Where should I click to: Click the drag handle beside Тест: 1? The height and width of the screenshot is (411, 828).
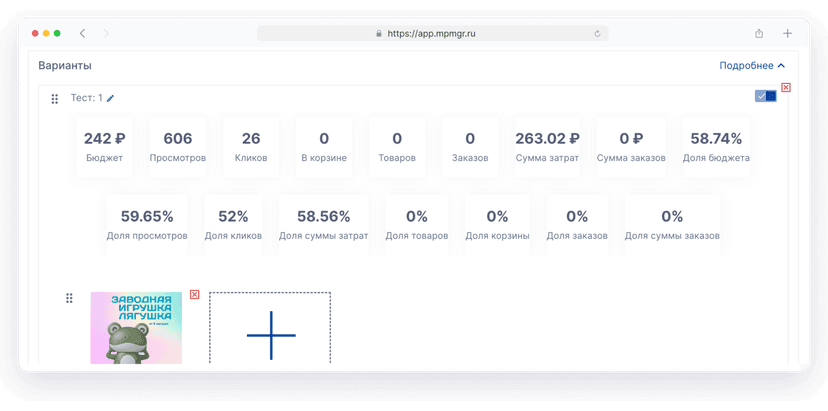(55, 99)
